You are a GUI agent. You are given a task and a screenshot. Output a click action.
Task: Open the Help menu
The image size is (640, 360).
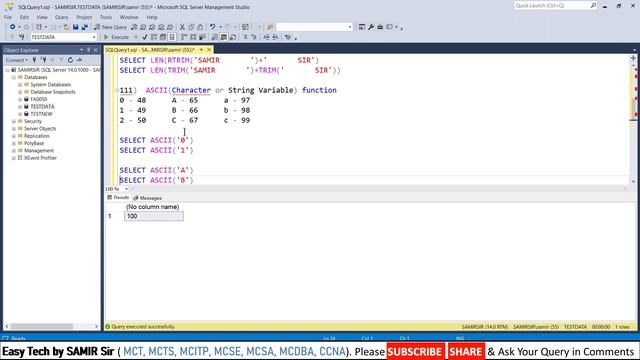[152, 17]
